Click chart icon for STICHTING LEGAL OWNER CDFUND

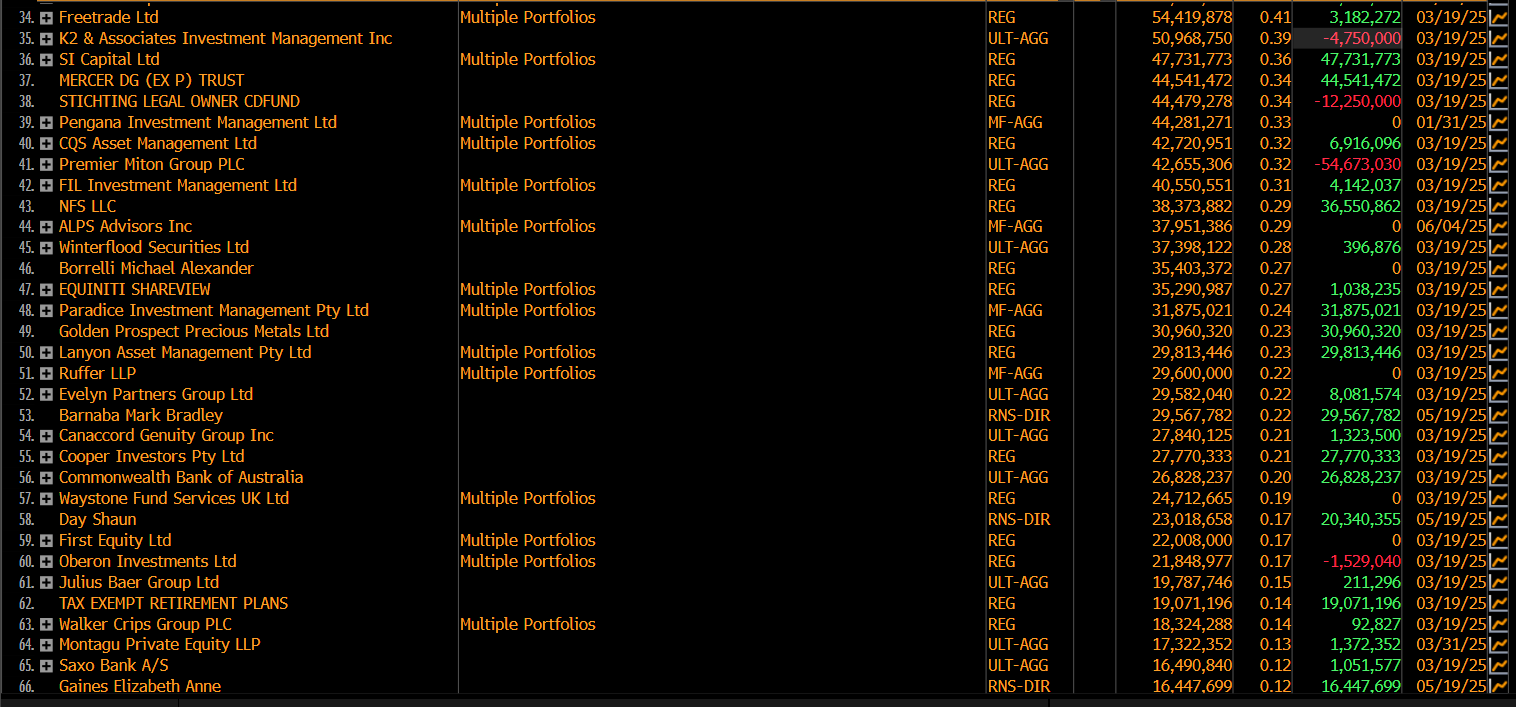[x=1498, y=101]
